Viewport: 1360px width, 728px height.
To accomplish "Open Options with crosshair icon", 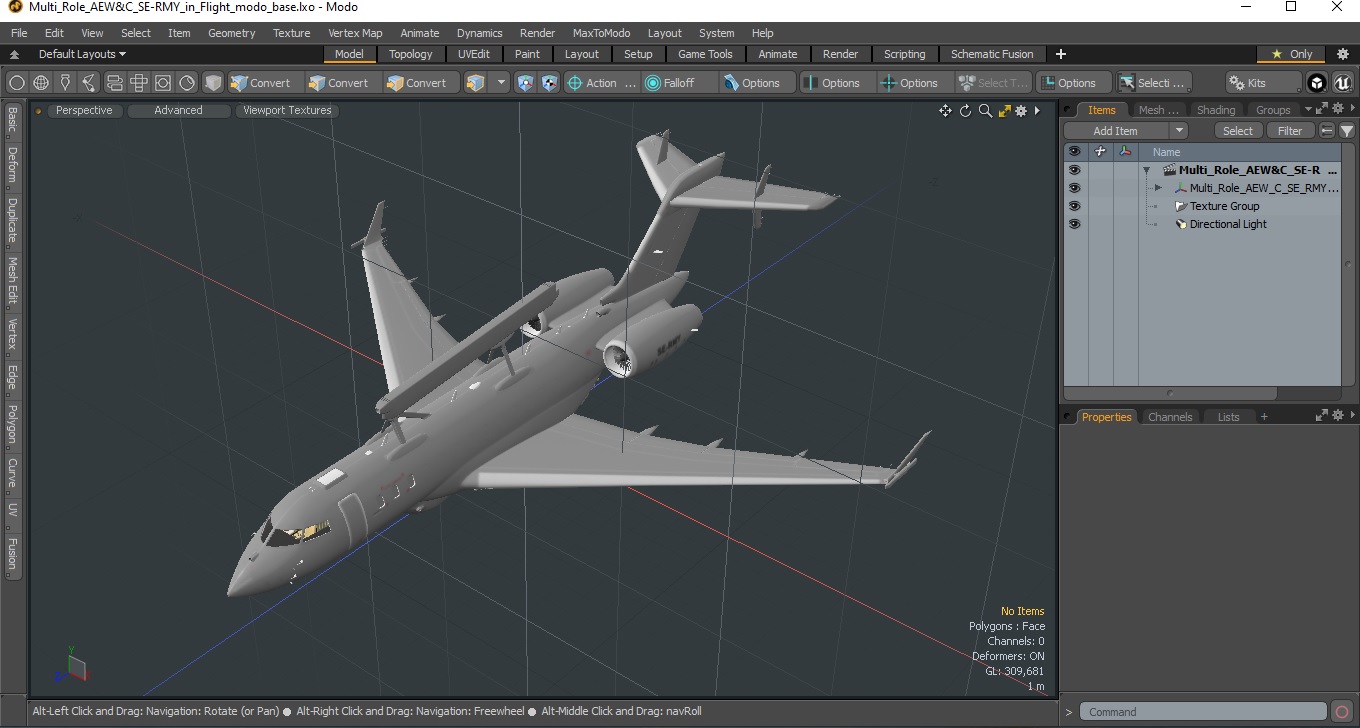I will 914,83.
